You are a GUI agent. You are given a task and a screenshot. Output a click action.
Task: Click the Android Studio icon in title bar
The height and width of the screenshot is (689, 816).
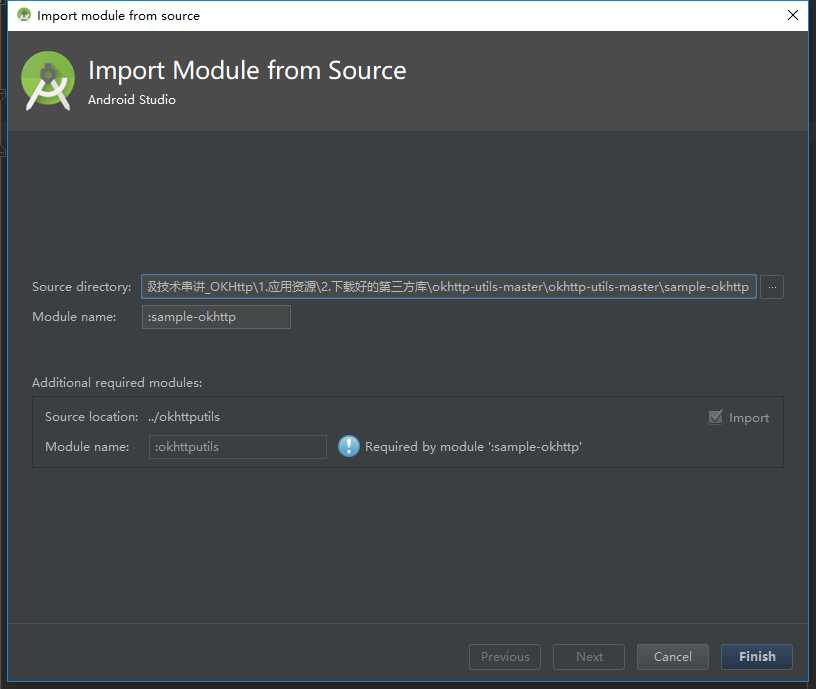pos(24,15)
